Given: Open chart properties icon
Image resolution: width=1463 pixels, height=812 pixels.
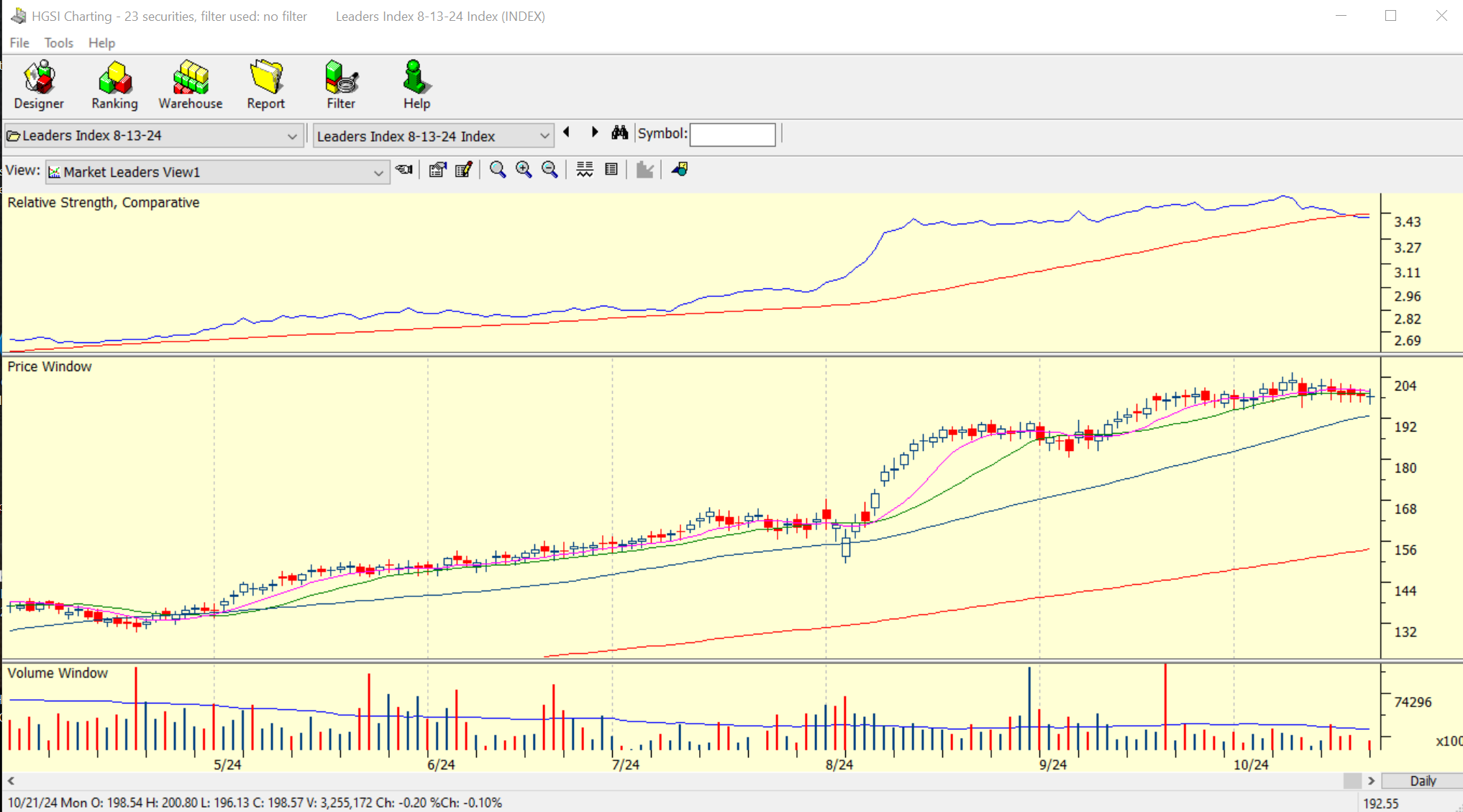Looking at the screenshot, I should point(437,170).
